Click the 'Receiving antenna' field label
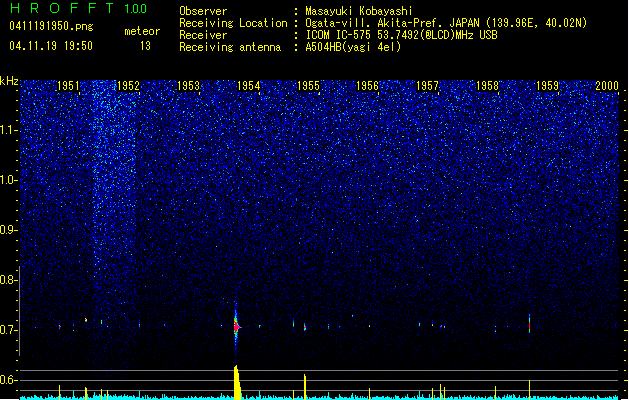 230,47
